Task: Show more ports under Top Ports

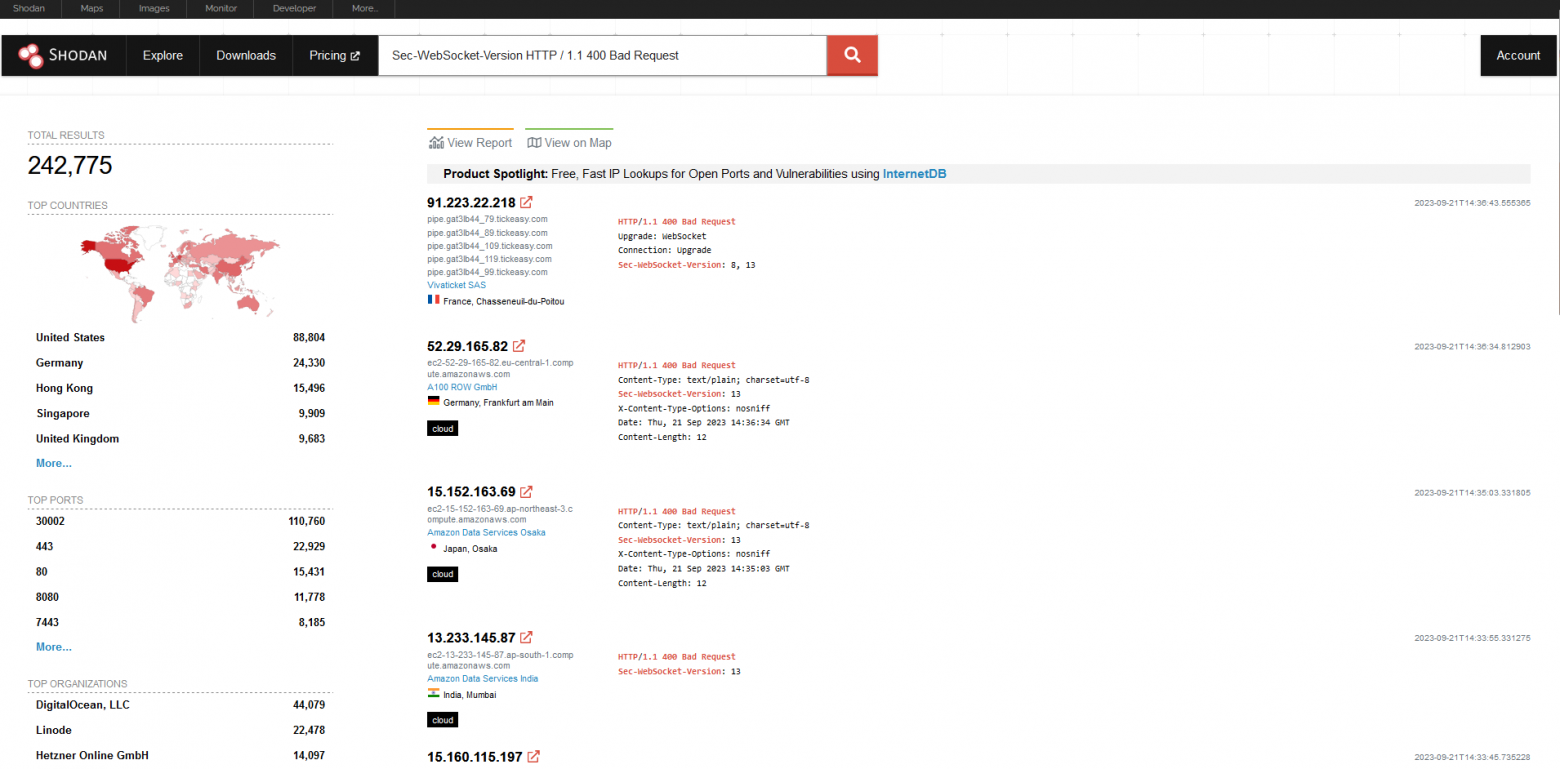Action: [x=54, y=647]
